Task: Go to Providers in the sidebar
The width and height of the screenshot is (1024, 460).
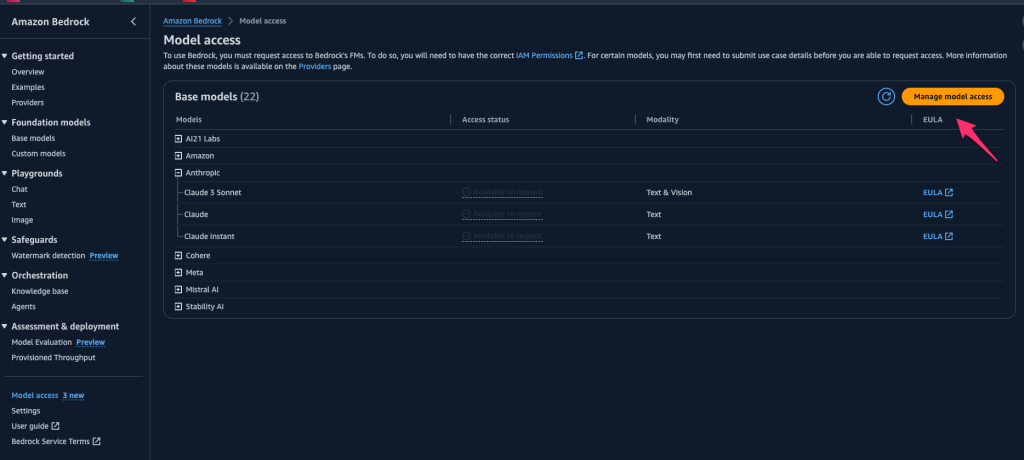Action: [x=28, y=103]
